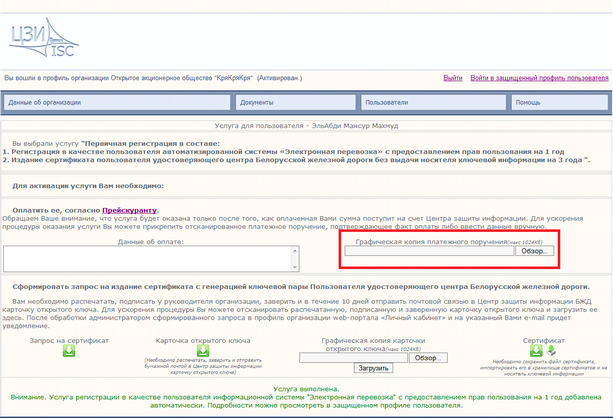The height and width of the screenshot is (418, 613).
Task: Download the Карточка открытого ключа icon
Action: [203, 350]
